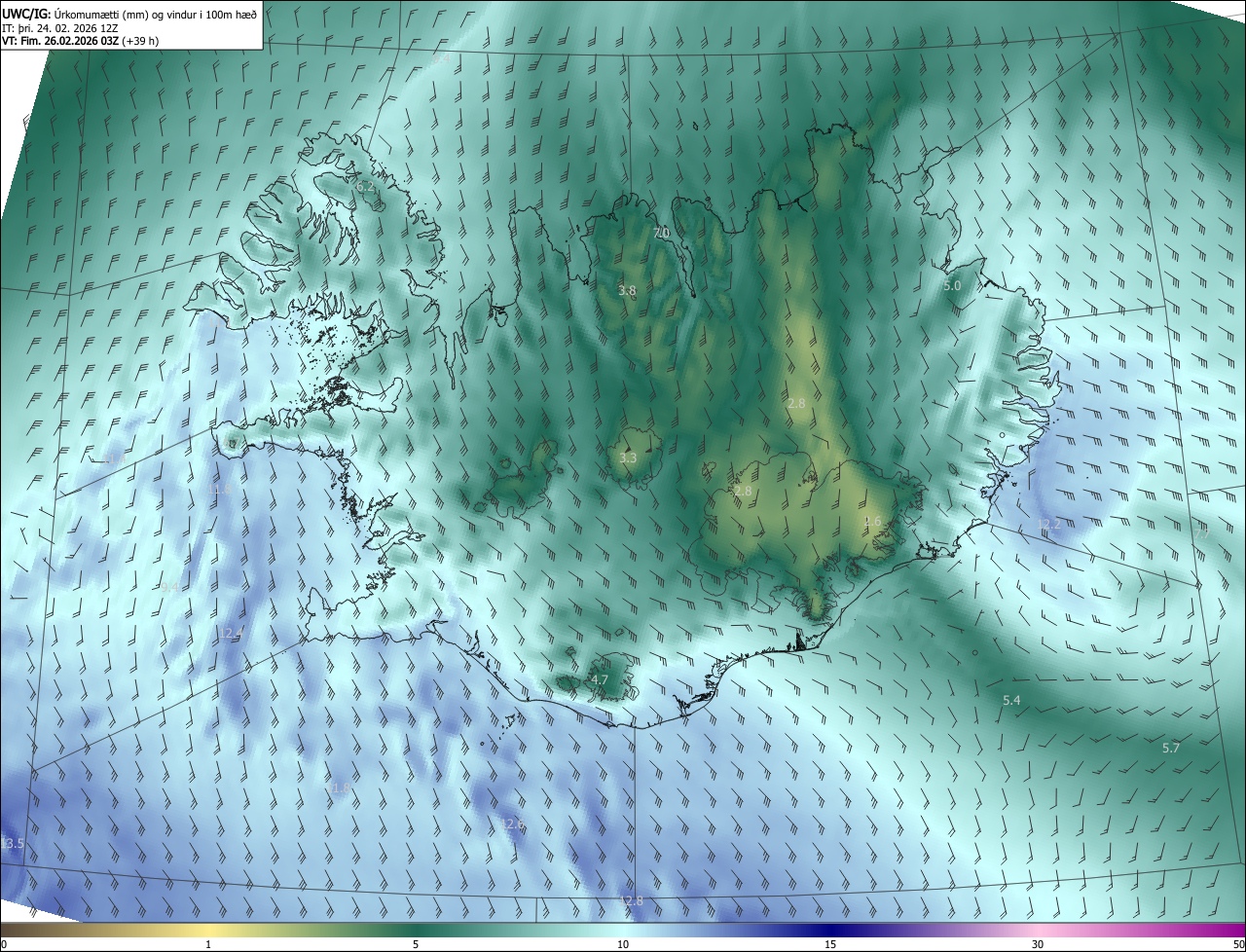Click the 13.5 value at the southwest map edge
This screenshot has height=952, width=1246.
12,843
